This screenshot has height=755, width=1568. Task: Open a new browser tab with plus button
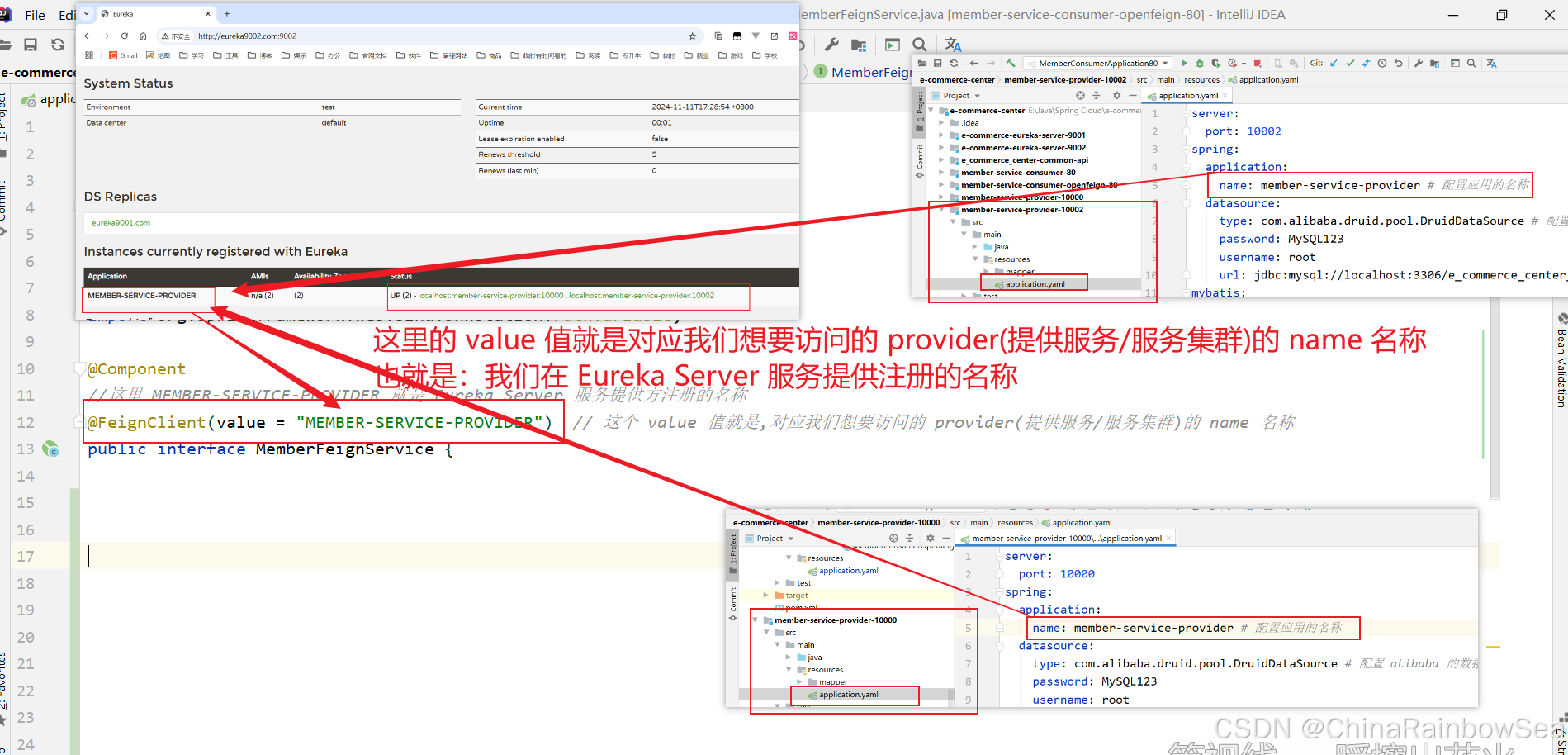coord(227,13)
